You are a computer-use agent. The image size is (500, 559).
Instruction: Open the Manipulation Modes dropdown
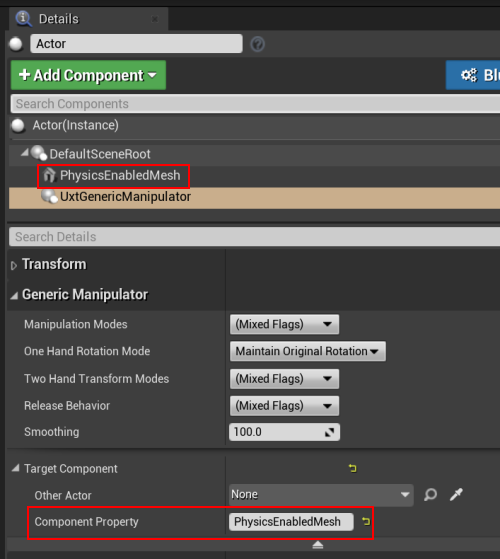[284, 324]
